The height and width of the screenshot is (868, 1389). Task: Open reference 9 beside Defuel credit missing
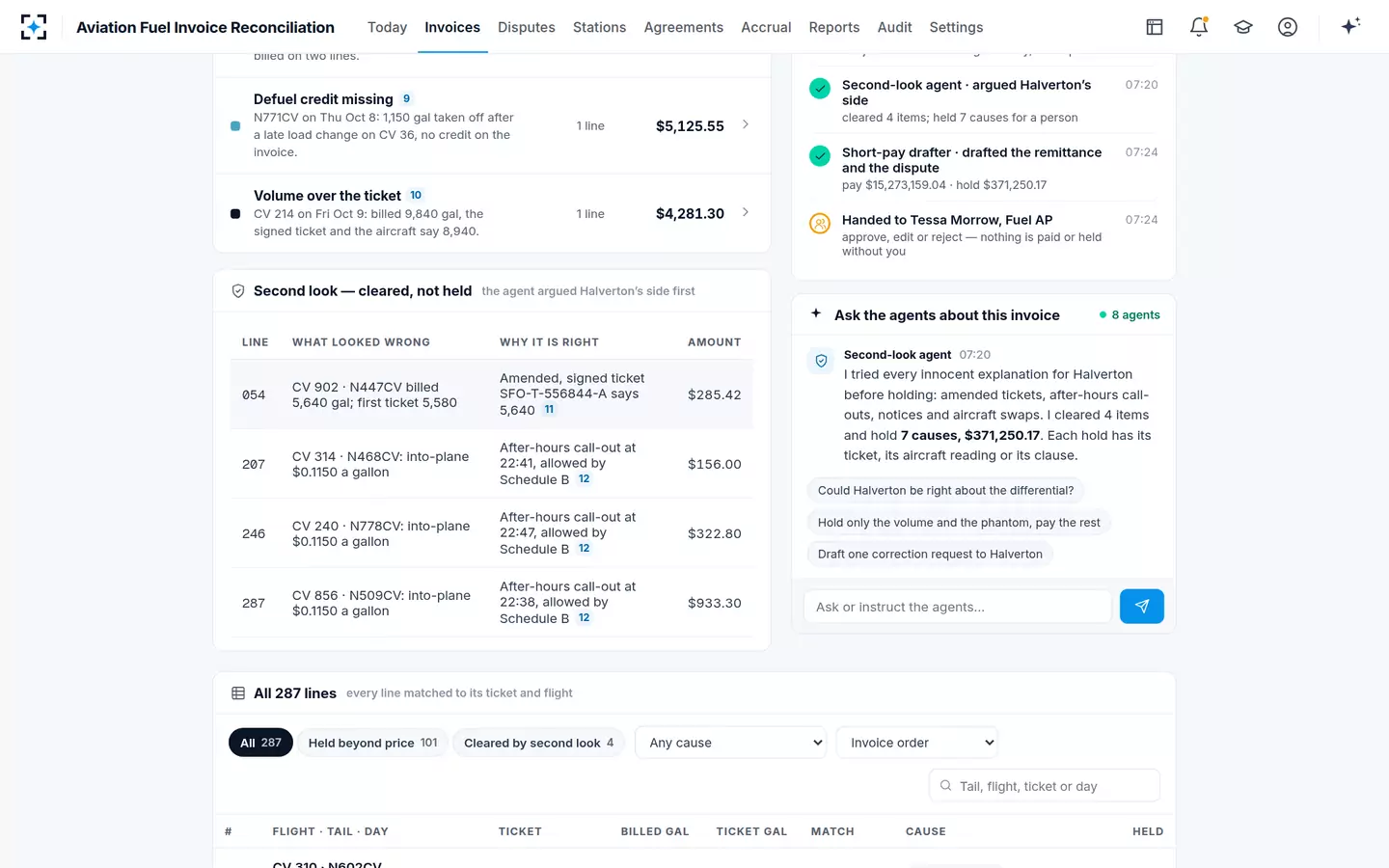click(x=406, y=99)
